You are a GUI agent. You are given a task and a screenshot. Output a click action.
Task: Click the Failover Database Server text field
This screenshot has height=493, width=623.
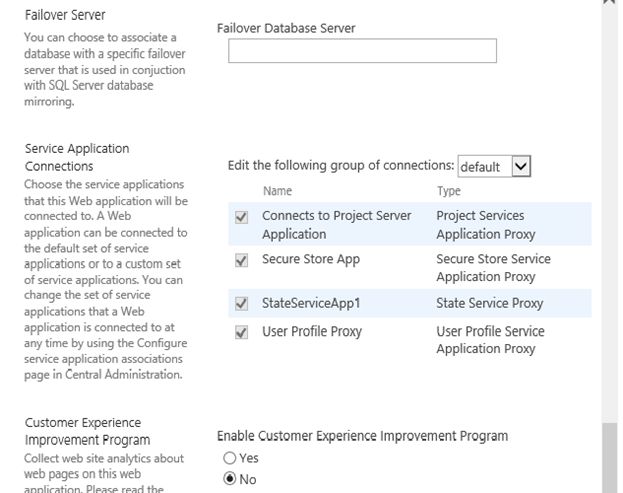[362, 51]
